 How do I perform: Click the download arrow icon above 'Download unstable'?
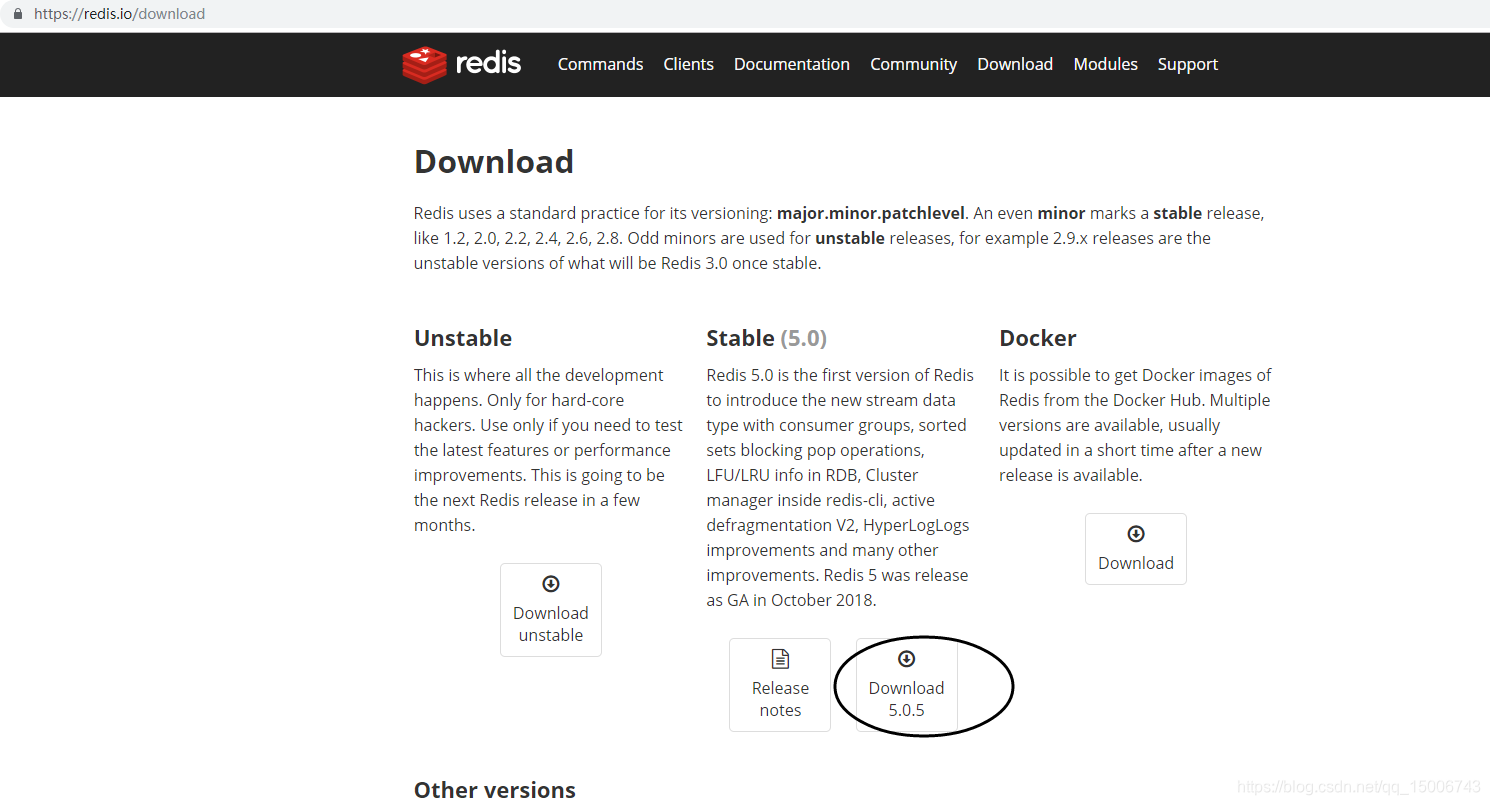[551, 584]
